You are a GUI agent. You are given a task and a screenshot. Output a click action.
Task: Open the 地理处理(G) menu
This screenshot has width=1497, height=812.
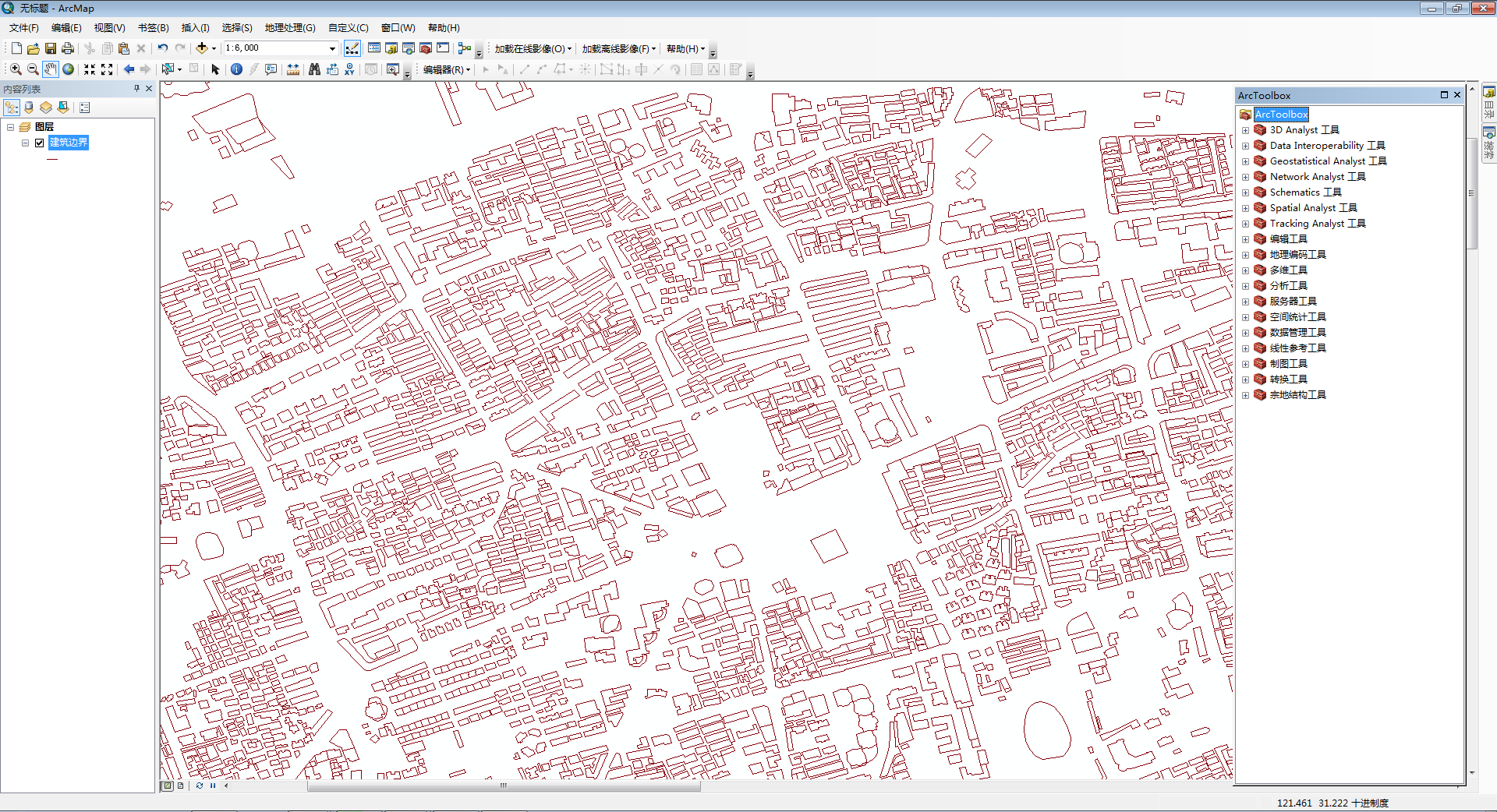[290, 27]
